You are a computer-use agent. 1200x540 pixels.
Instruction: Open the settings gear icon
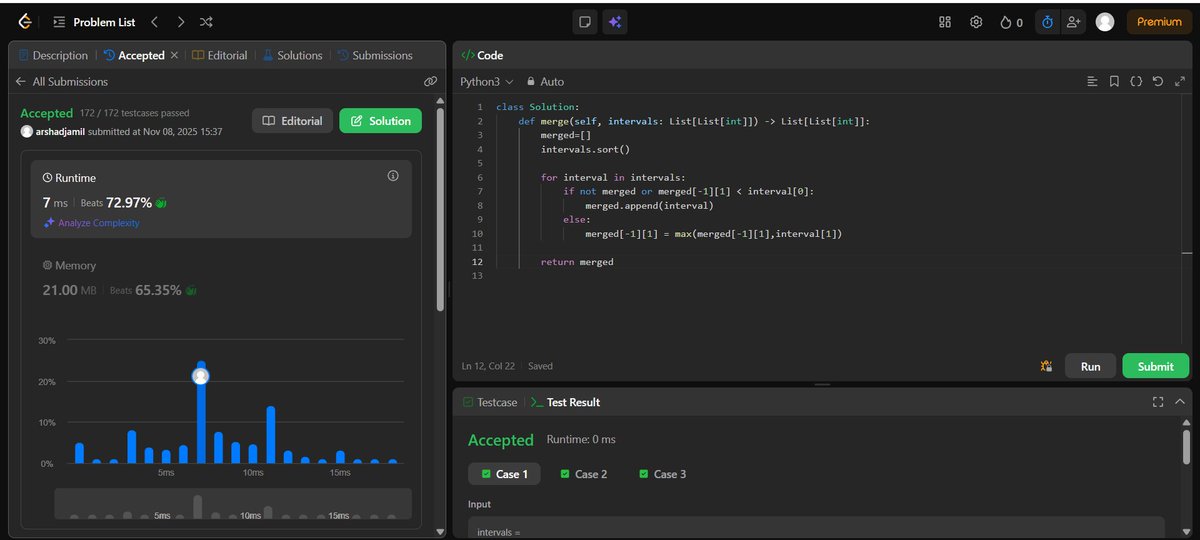coord(976,22)
